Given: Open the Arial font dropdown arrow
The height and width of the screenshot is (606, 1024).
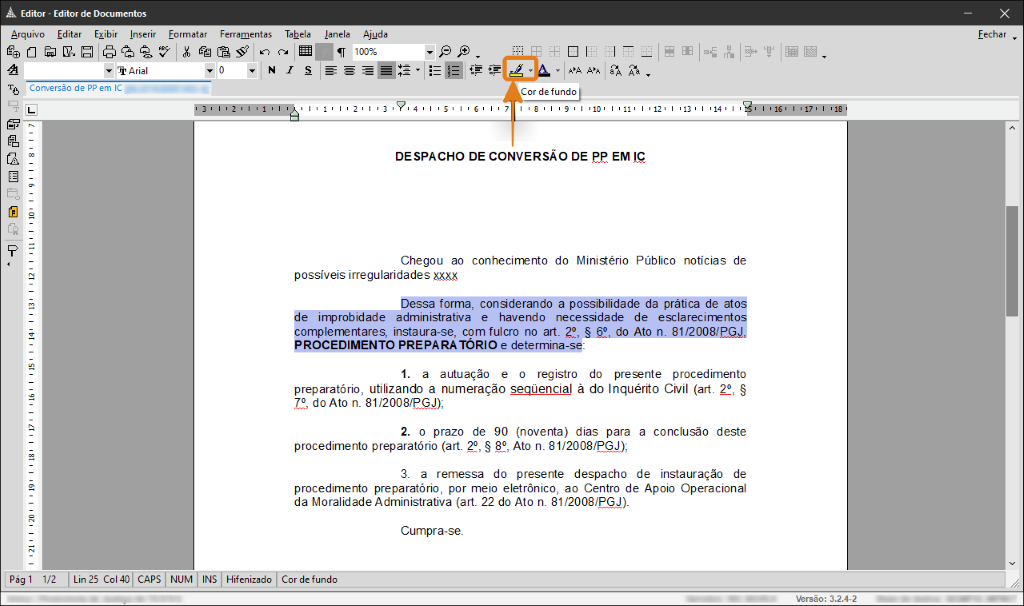Looking at the screenshot, I should [210, 71].
